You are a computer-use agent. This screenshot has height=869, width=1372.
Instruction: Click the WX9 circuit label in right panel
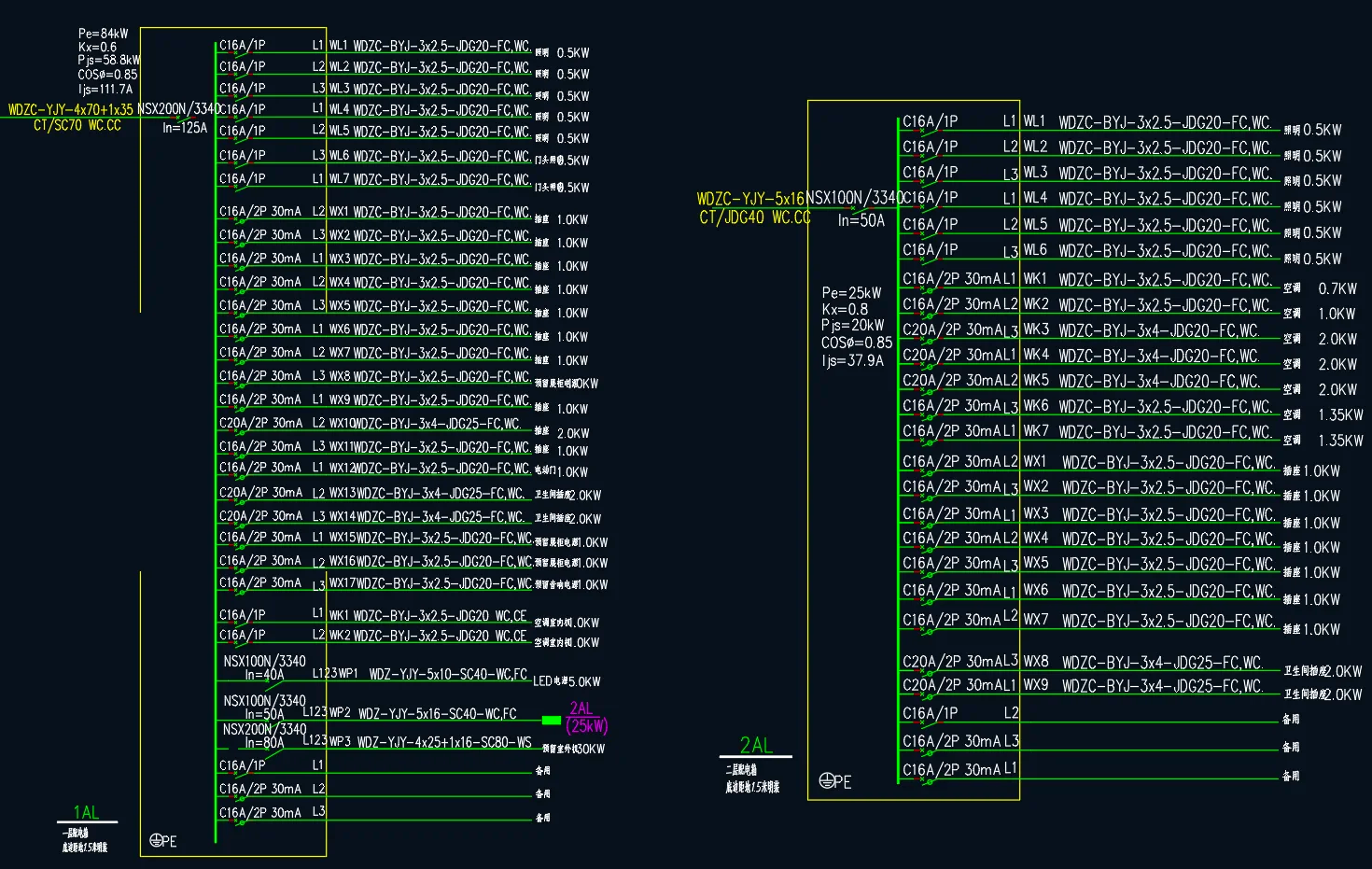click(x=1035, y=685)
